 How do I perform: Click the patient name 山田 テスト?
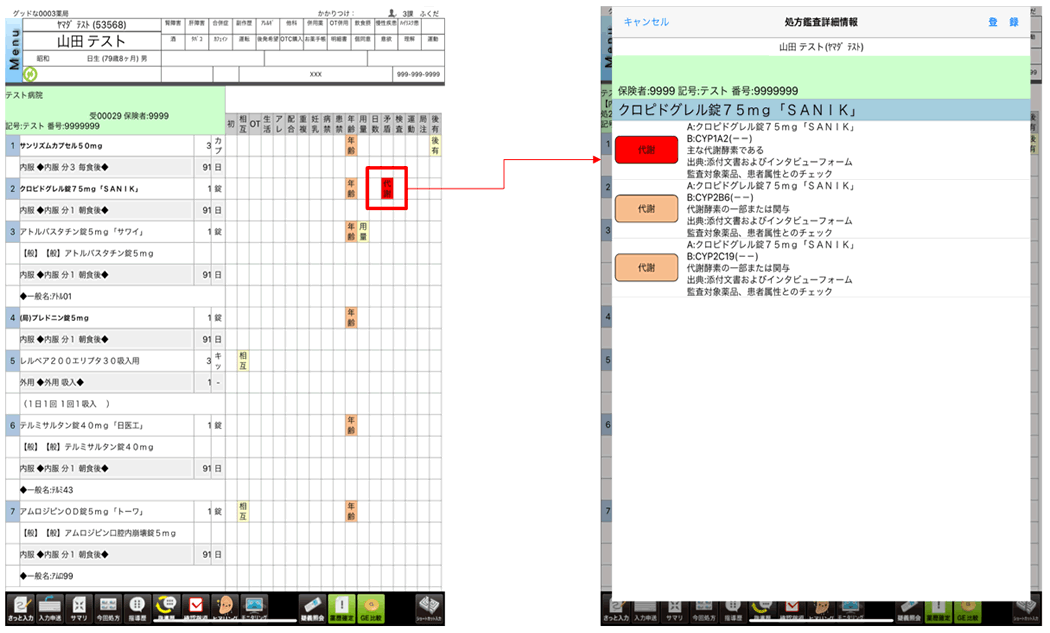pos(91,42)
